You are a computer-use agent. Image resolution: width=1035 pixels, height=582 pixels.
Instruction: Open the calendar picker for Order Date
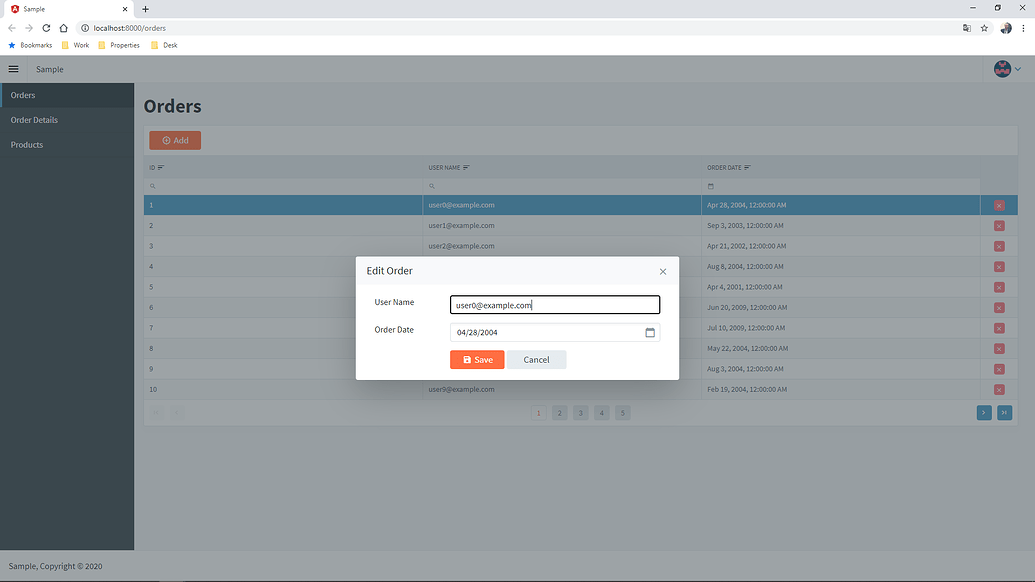(650, 333)
